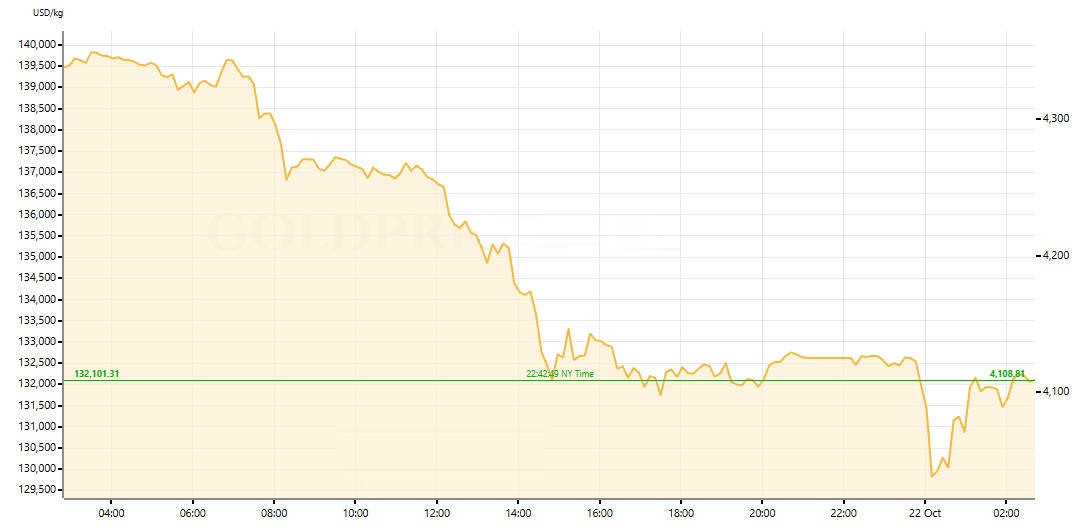Image resolution: width=1092 pixels, height=531 pixels.
Task: Click the 4,300 right axis value
Action: [1057, 119]
